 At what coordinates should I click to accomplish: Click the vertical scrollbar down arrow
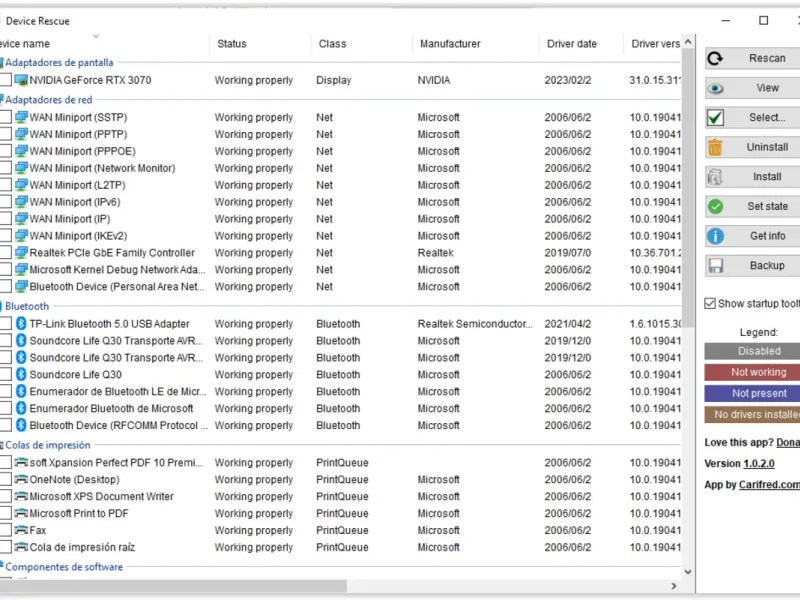[x=688, y=571]
